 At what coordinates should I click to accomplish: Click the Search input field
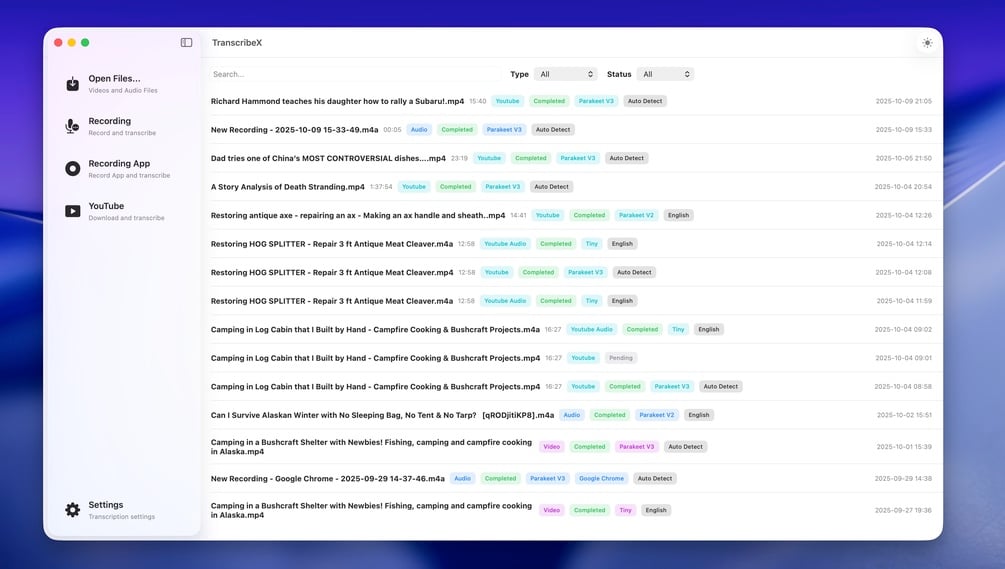coord(355,74)
